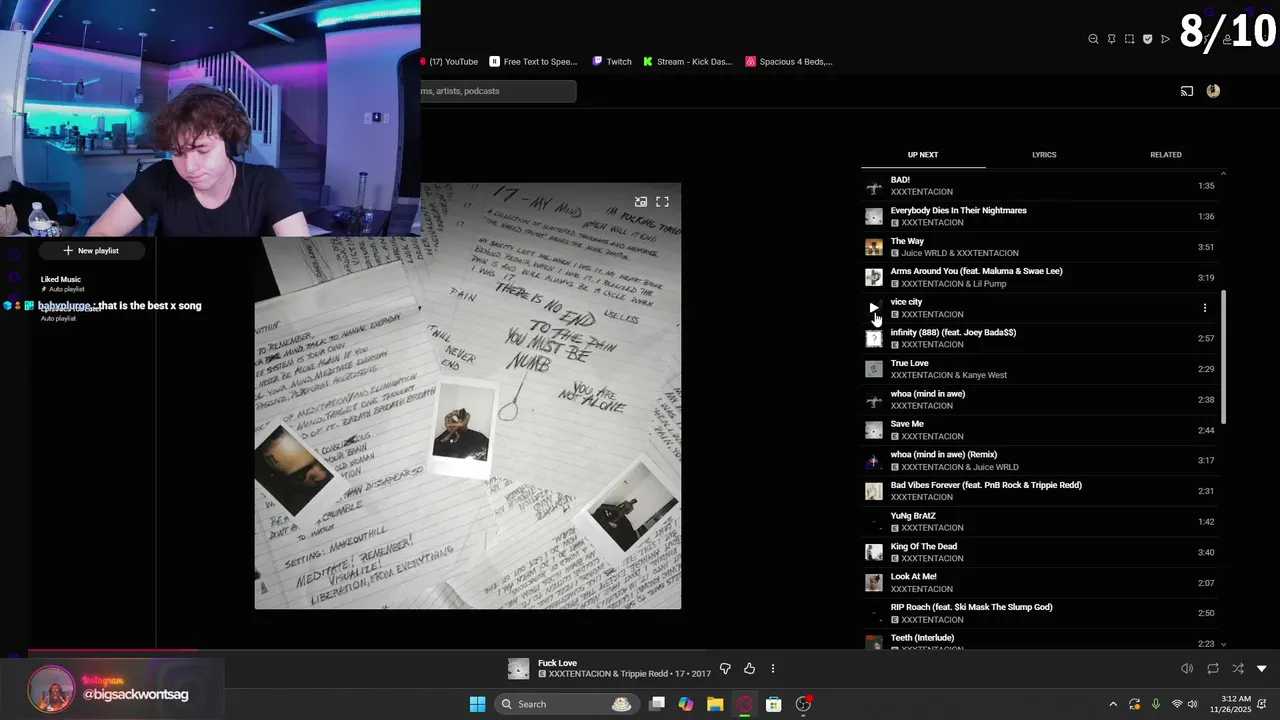1280x720 pixels.
Task: Click the queue scrollbar down arrow
Action: (1223, 644)
